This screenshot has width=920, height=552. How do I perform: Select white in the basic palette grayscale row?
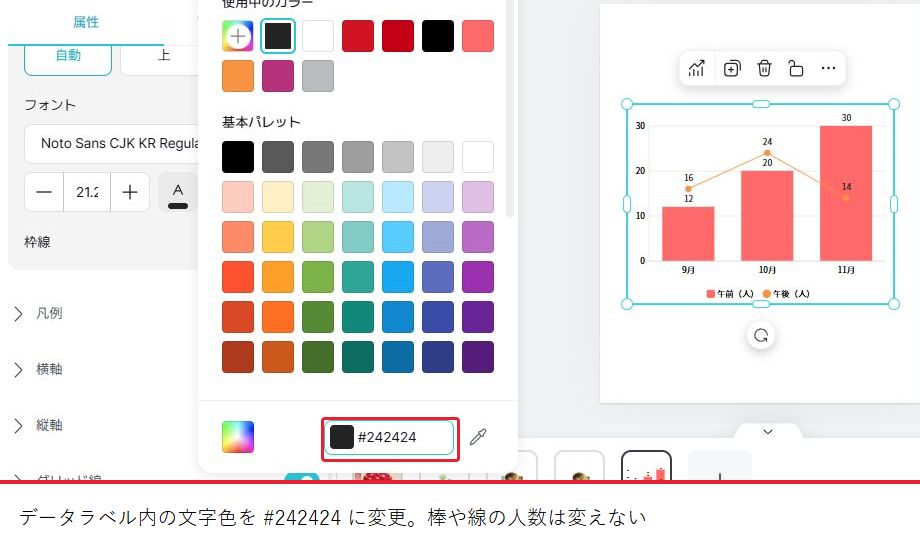(478, 157)
